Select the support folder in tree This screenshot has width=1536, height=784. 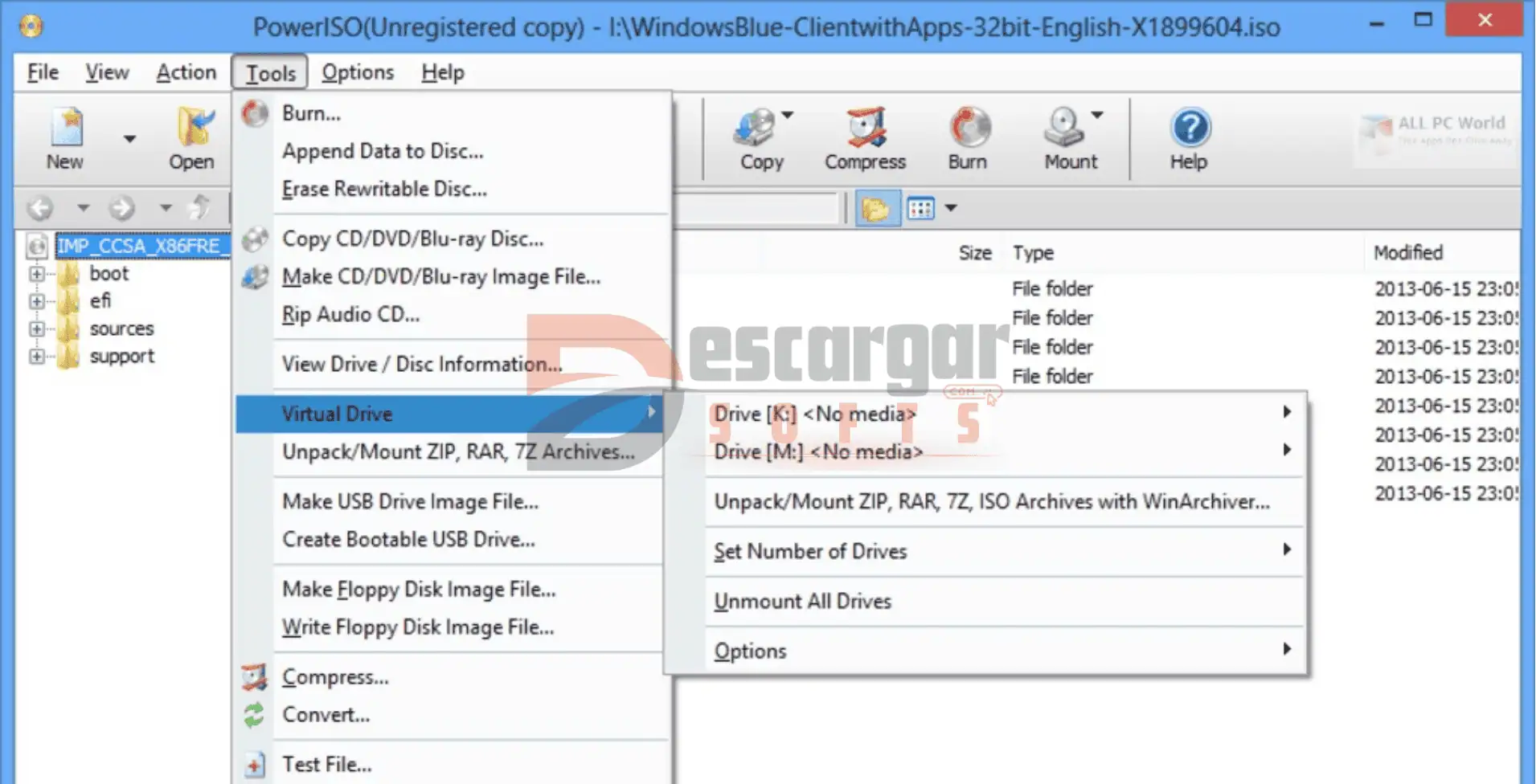pyautogui.click(x=121, y=356)
